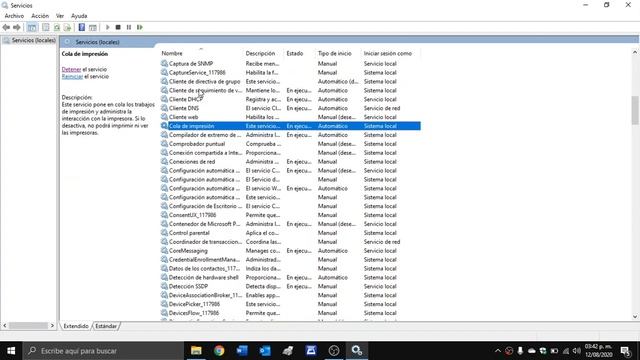
Task: Select CredentialEnrollmentMana... service
Action: pos(204,260)
